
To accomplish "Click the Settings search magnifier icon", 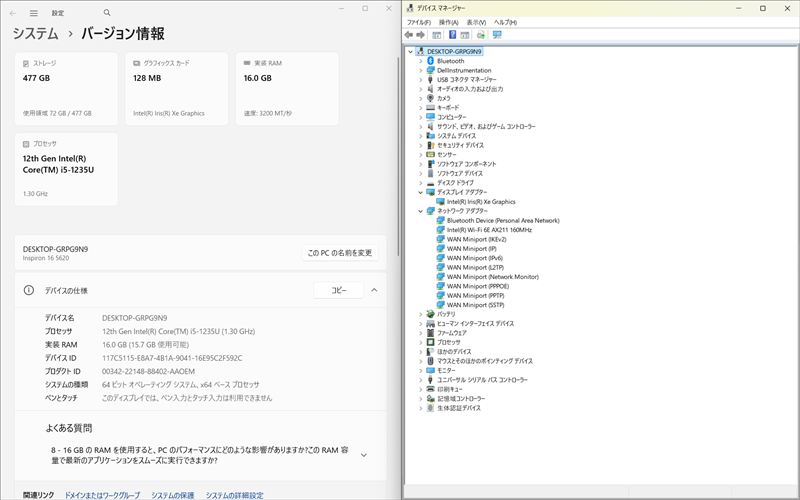I will 107,13.
